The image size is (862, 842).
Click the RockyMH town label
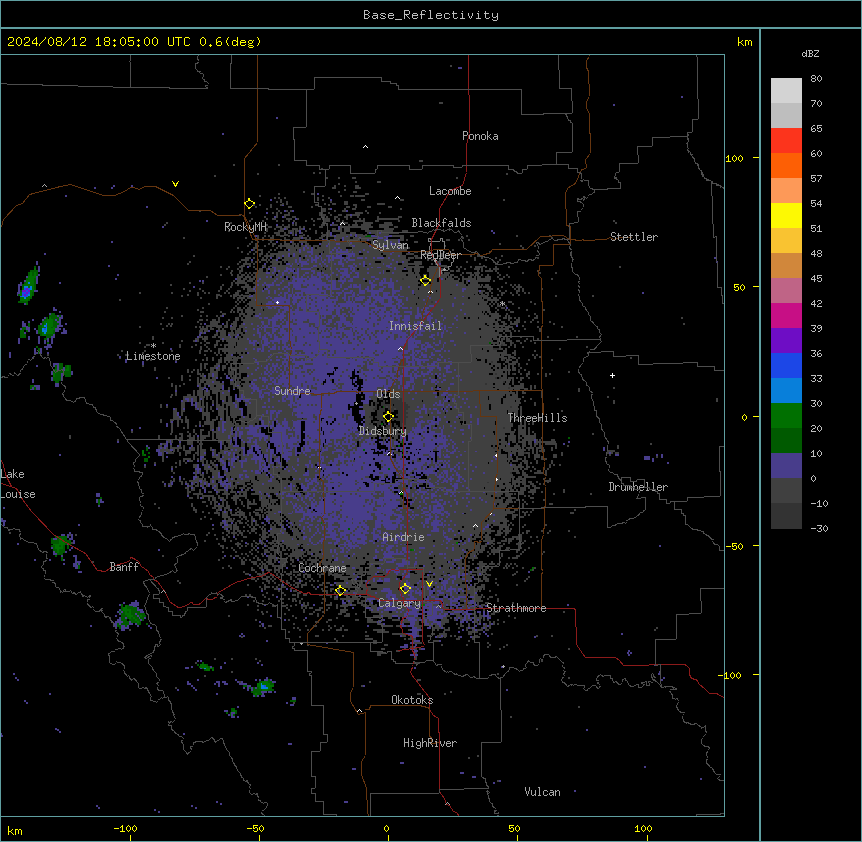245,226
